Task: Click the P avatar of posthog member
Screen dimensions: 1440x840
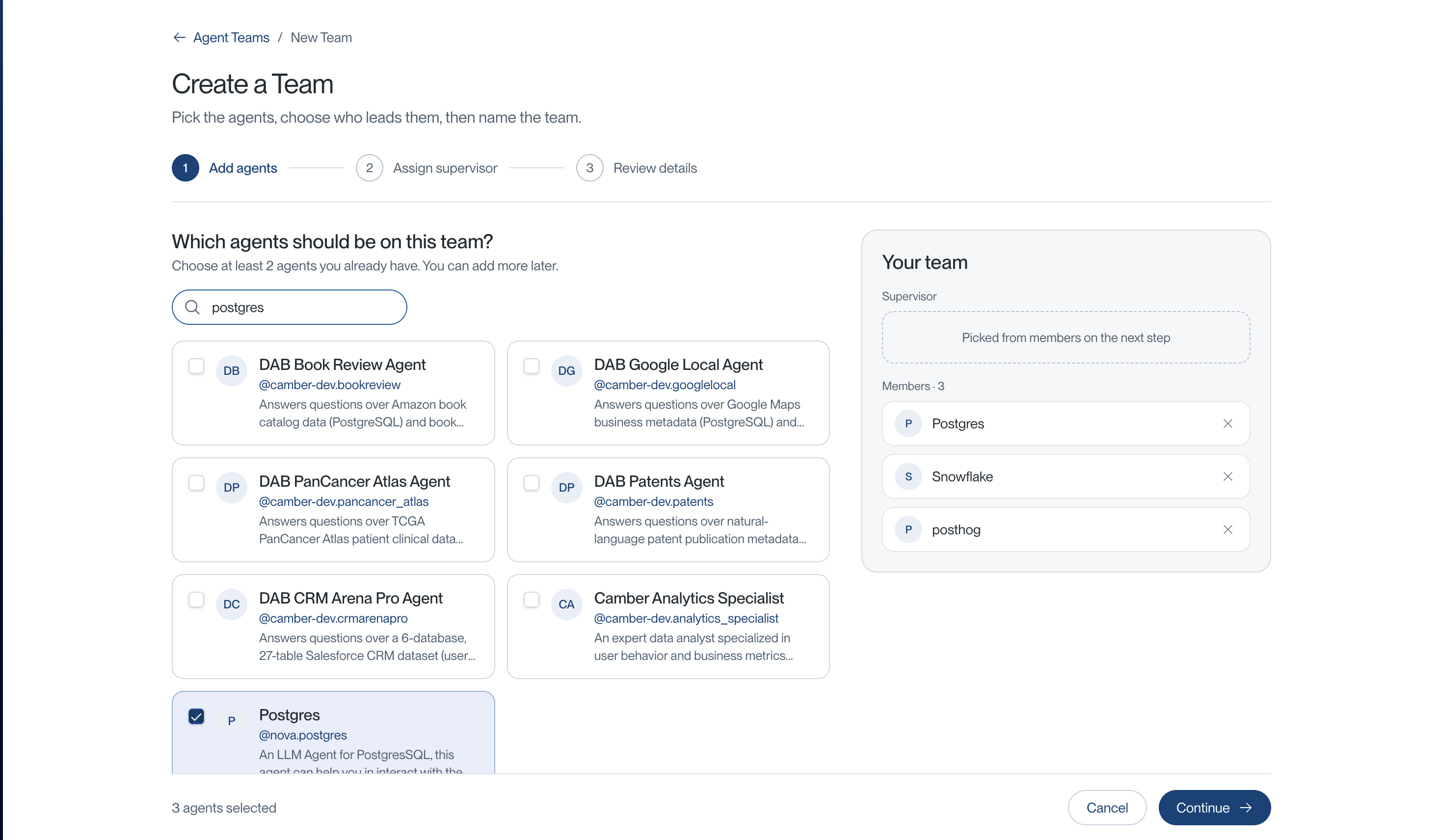Action: (x=908, y=530)
